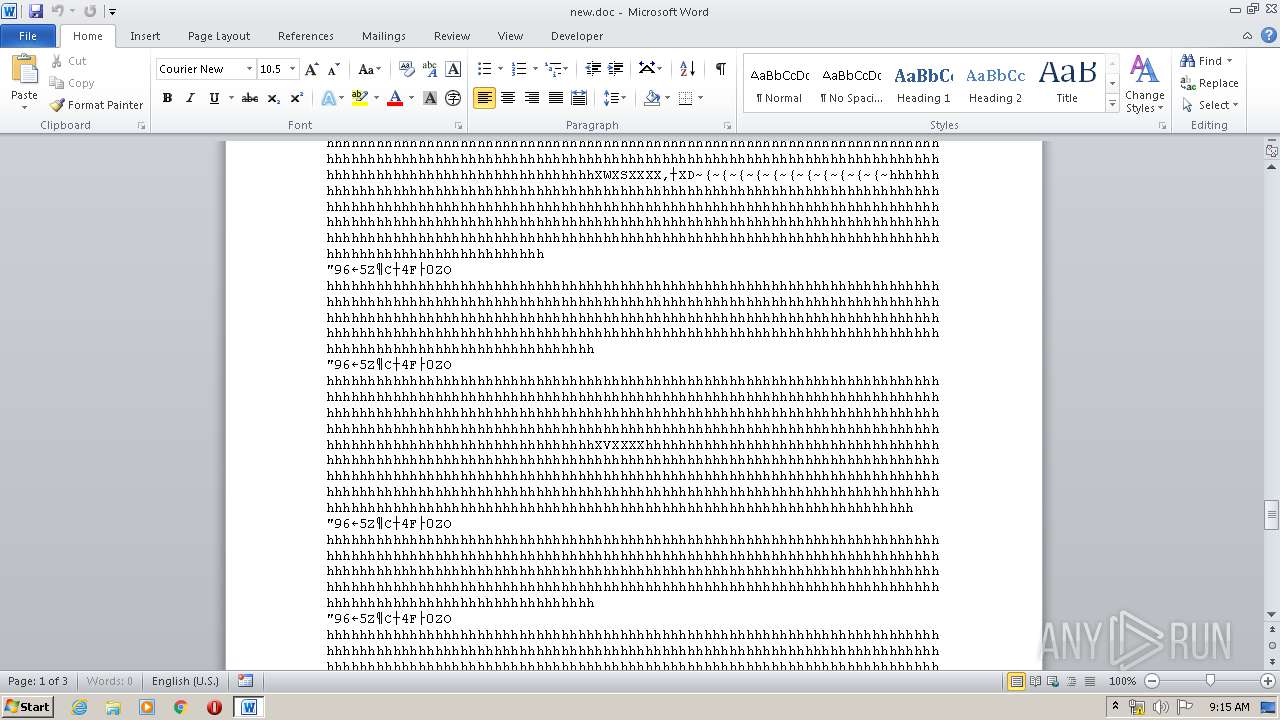Click macro recording icon in status bar
Screen dimensions: 1280x720
coord(246,681)
